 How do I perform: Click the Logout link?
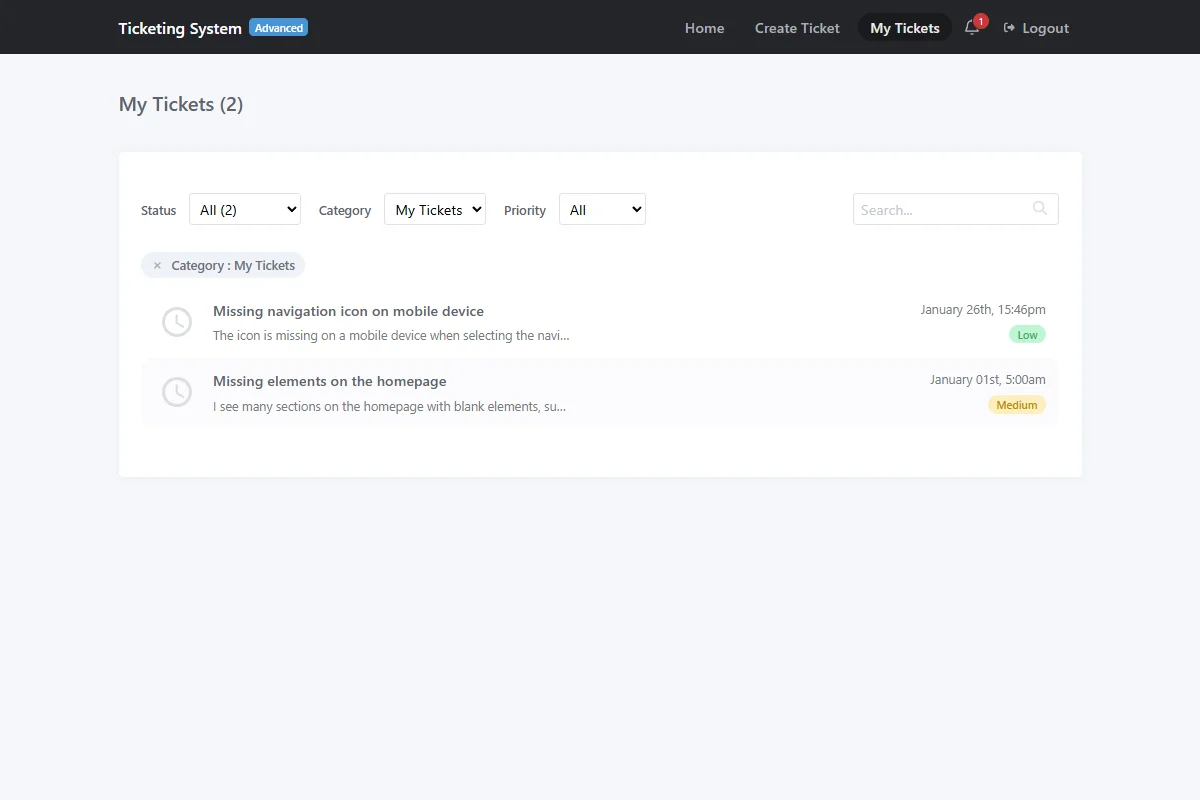tap(1036, 28)
